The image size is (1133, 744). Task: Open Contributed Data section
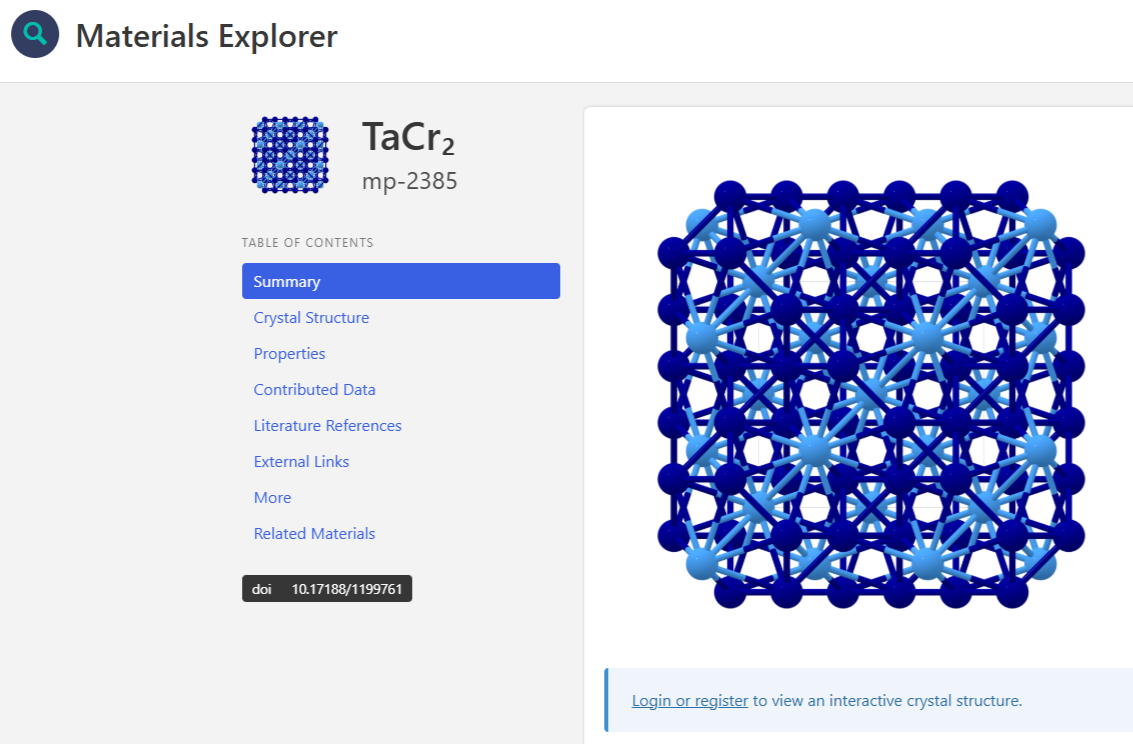[314, 390]
